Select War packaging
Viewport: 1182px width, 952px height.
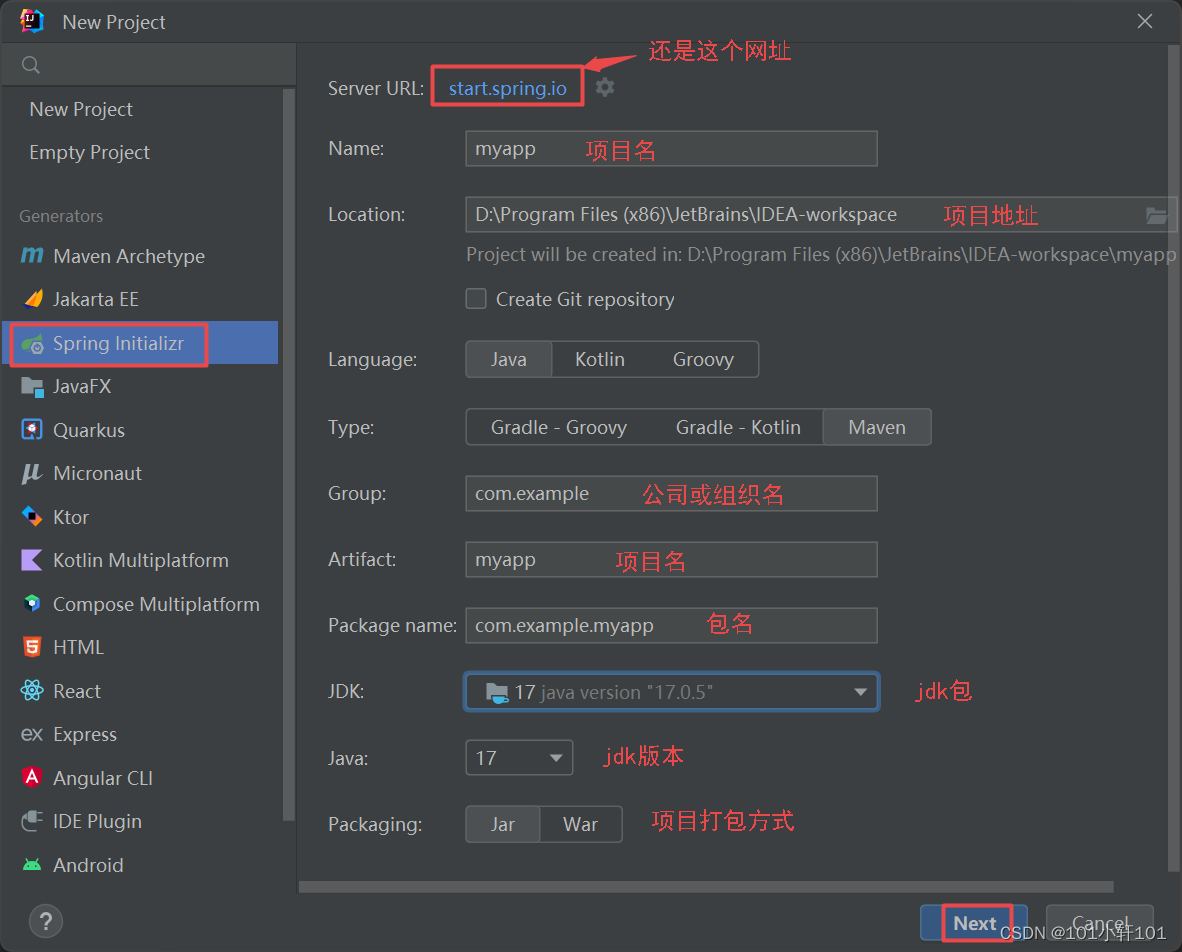[580, 824]
